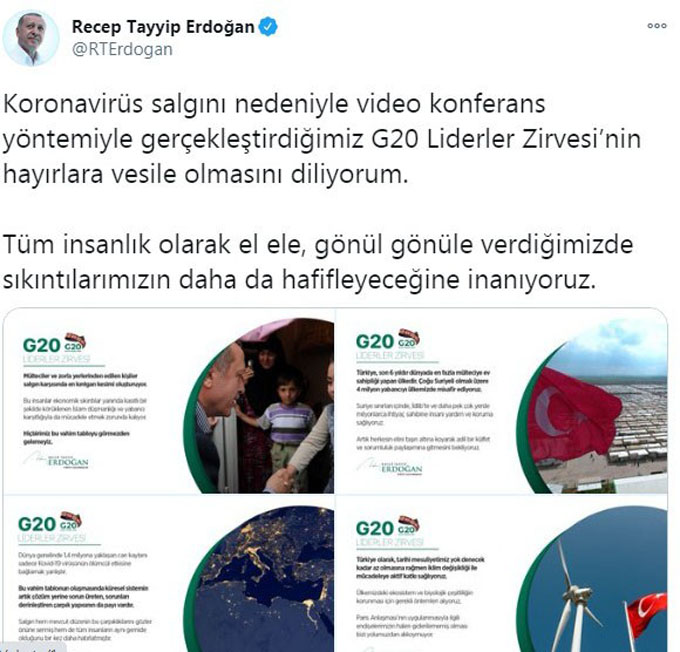The height and width of the screenshot is (652, 680).
Task: Click Erdoğan signature in the refugee camp card
Action: [389, 467]
